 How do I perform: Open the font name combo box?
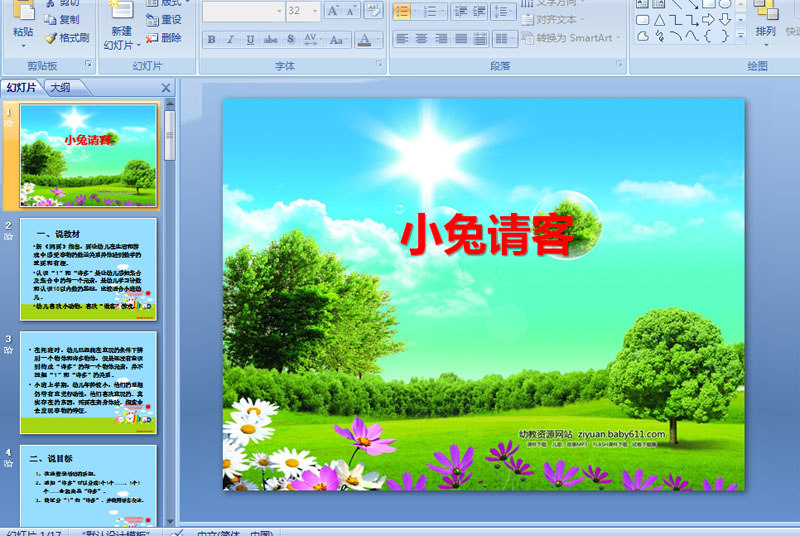pos(243,11)
